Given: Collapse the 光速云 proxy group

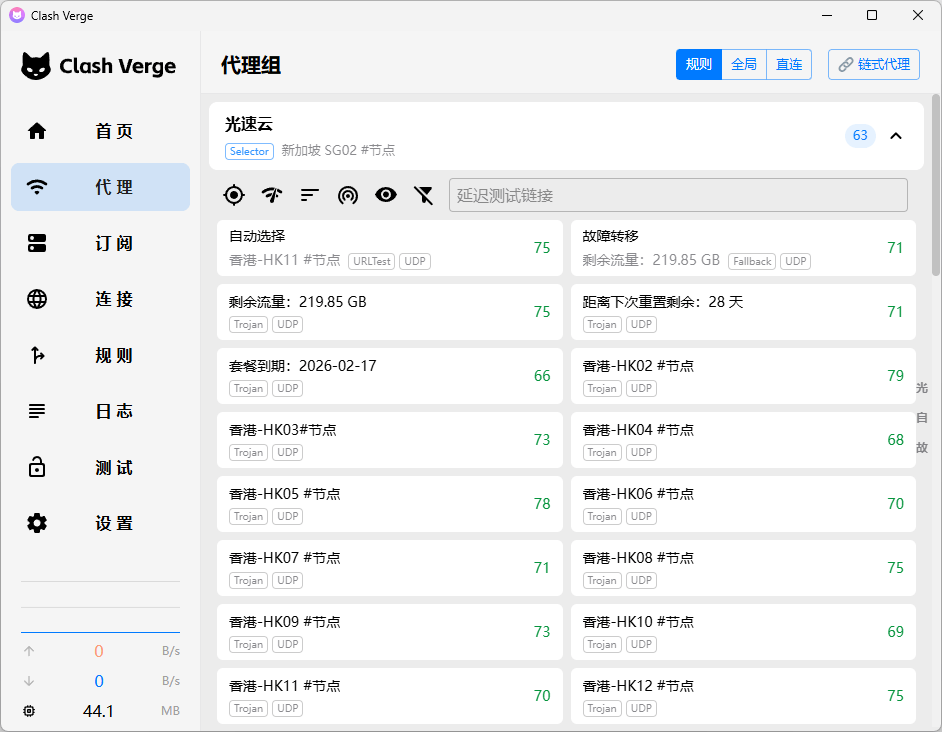Looking at the screenshot, I should (x=896, y=136).
